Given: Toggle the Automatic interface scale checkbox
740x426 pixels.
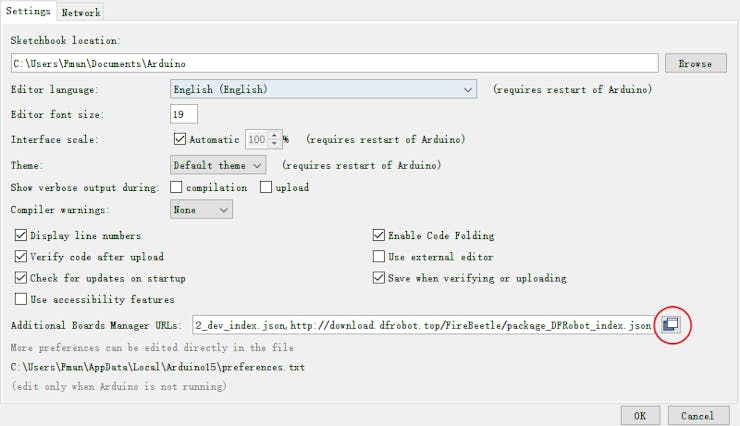Looking at the screenshot, I should [x=180, y=139].
